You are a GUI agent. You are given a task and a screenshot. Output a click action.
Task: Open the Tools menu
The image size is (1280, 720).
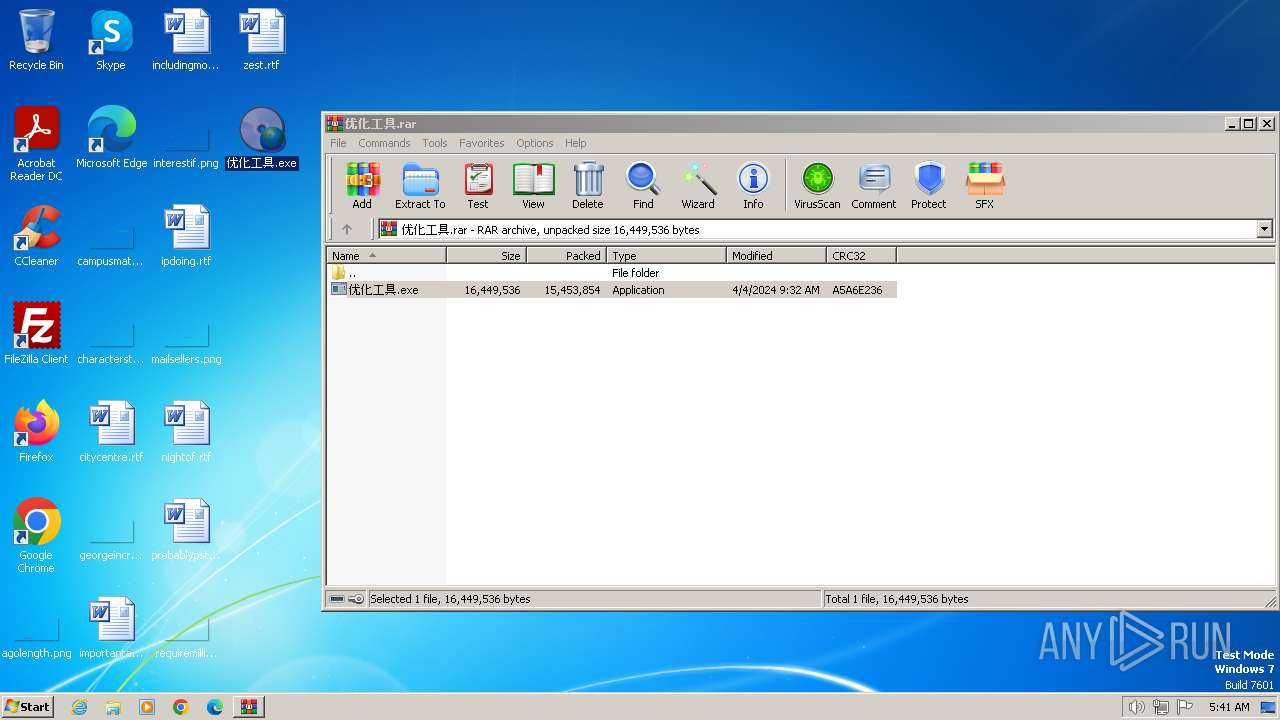pos(434,143)
